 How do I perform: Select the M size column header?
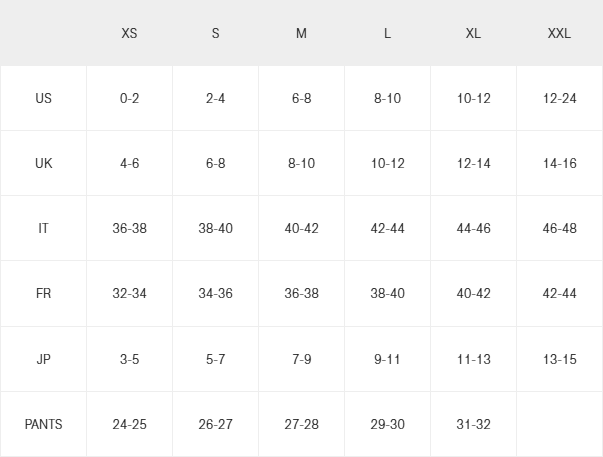301,33
